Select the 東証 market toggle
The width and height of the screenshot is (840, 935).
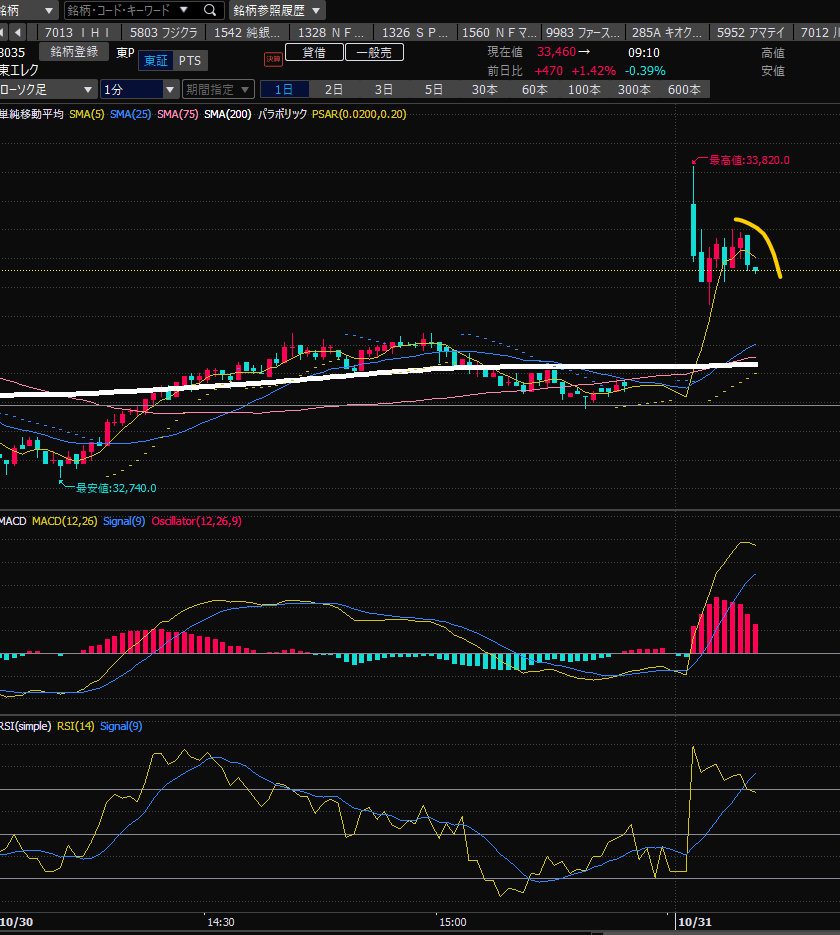click(155, 61)
